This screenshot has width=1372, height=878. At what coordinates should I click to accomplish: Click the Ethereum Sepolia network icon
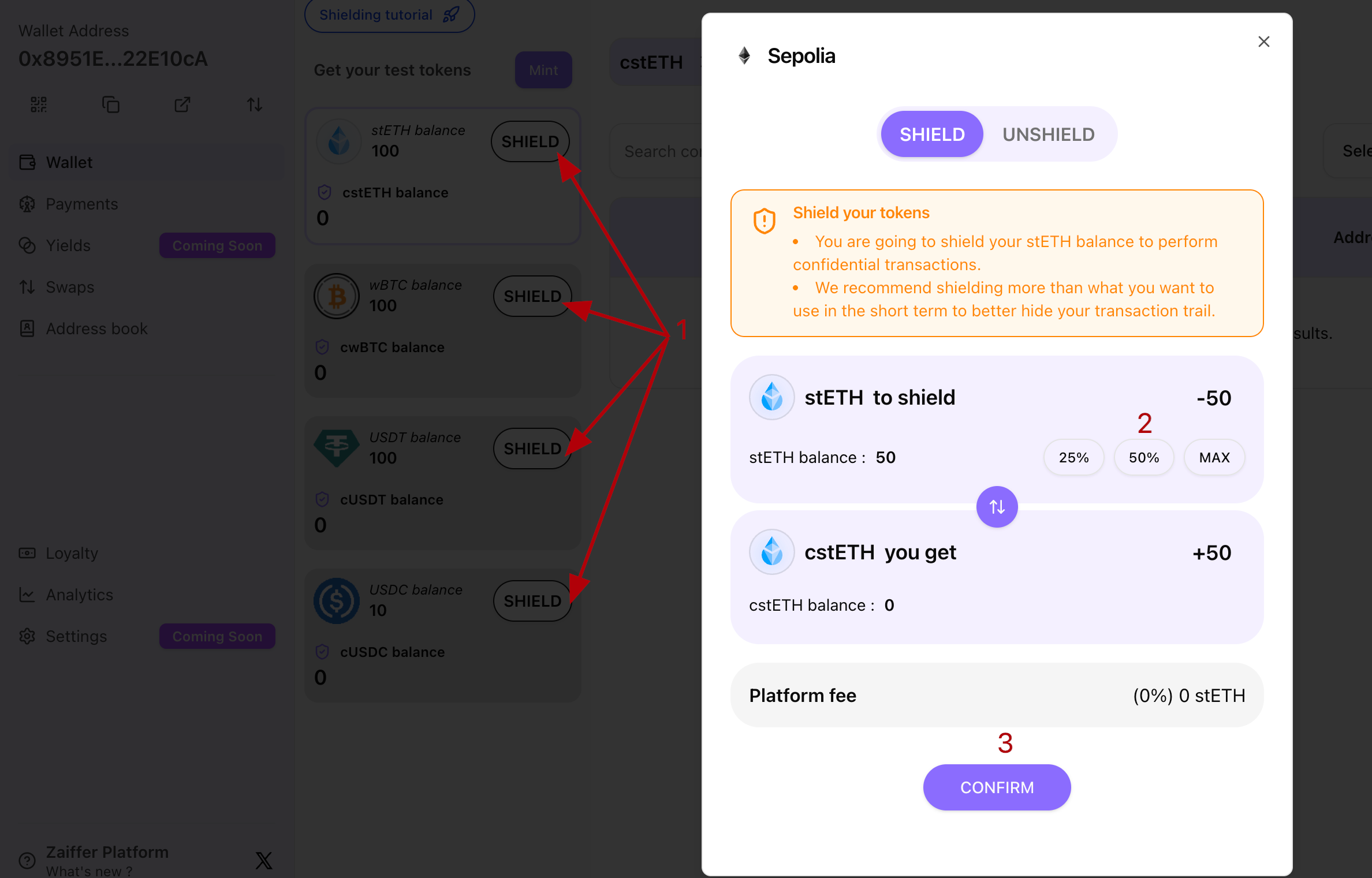(744, 56)
